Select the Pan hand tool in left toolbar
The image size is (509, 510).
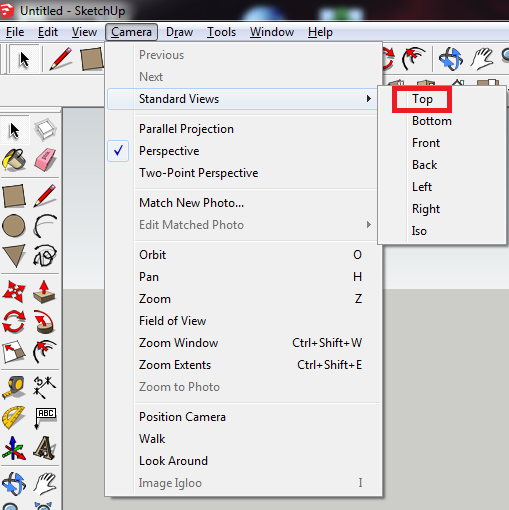tap(45, 483)
